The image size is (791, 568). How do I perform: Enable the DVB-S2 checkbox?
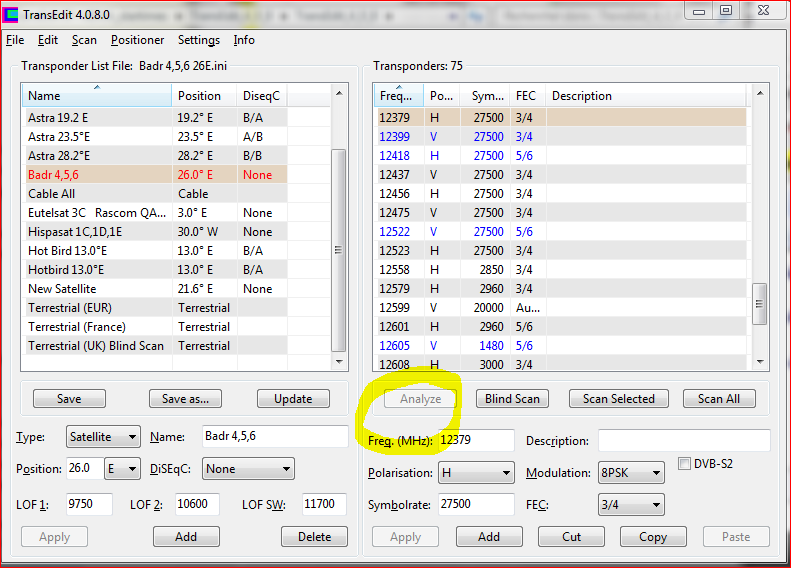tap(684, 464)
